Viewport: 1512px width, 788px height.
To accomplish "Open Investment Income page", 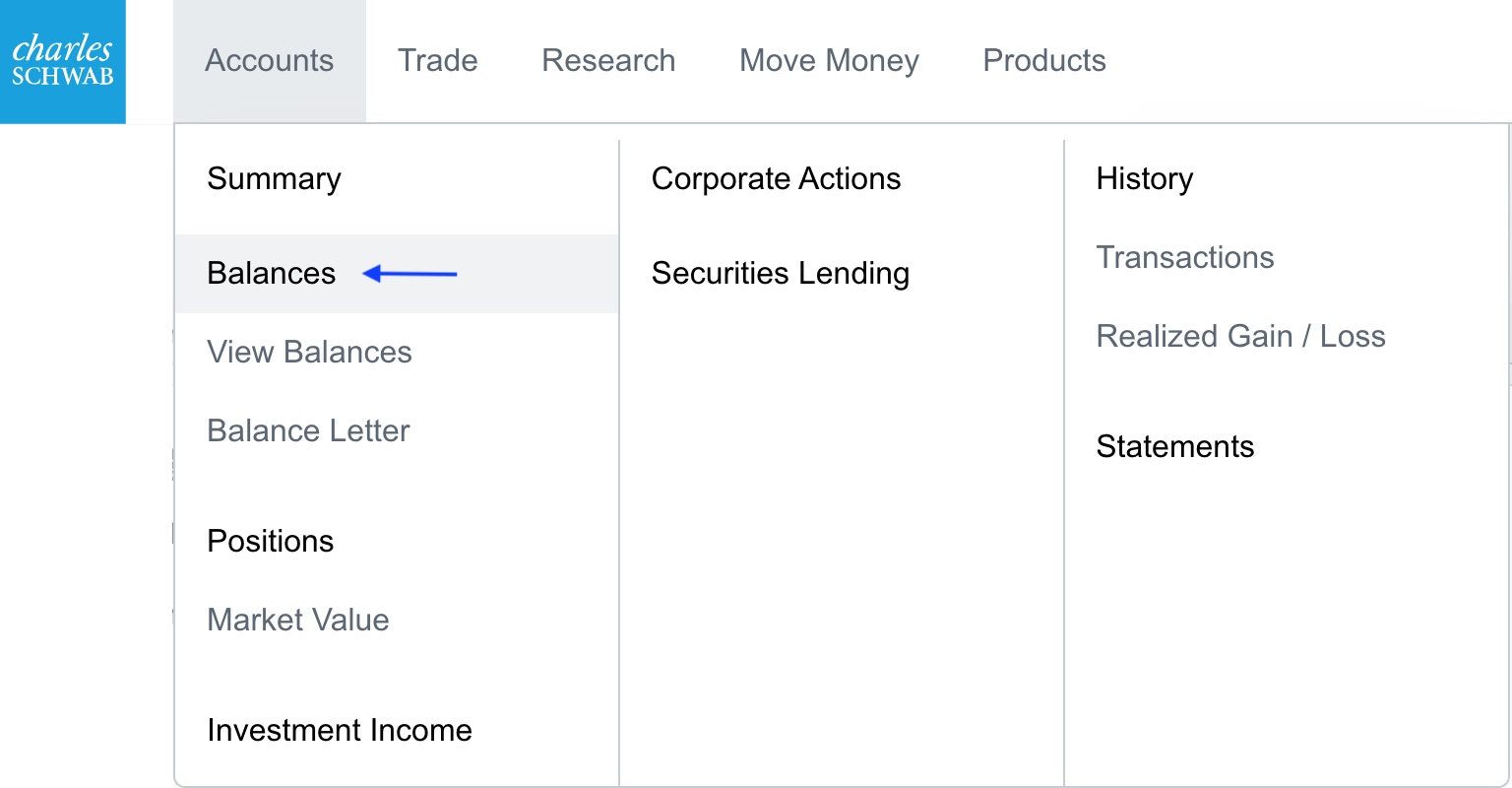I will (340, 731).
